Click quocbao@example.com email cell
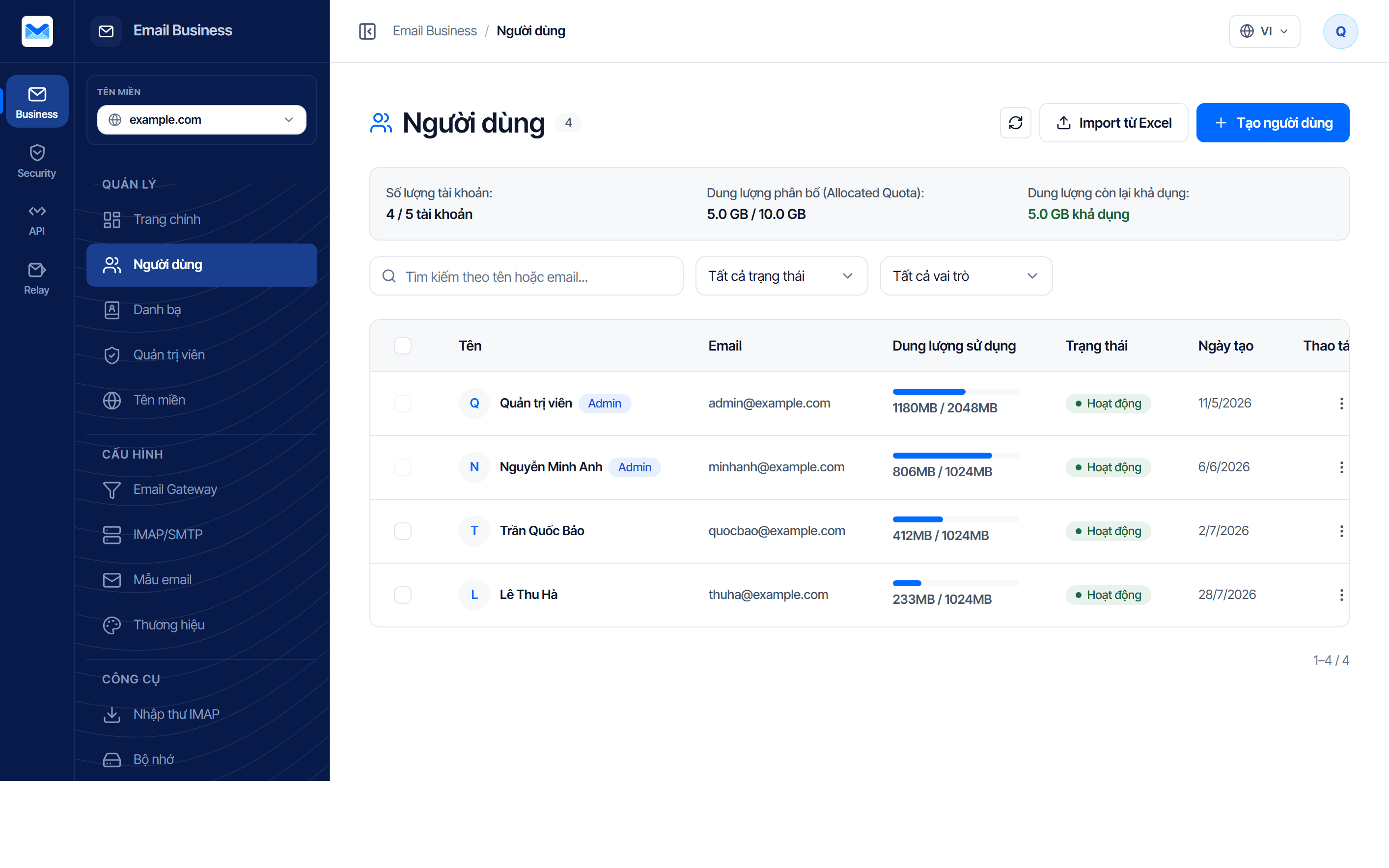The image size is (1389, 868). coord(777,531)
